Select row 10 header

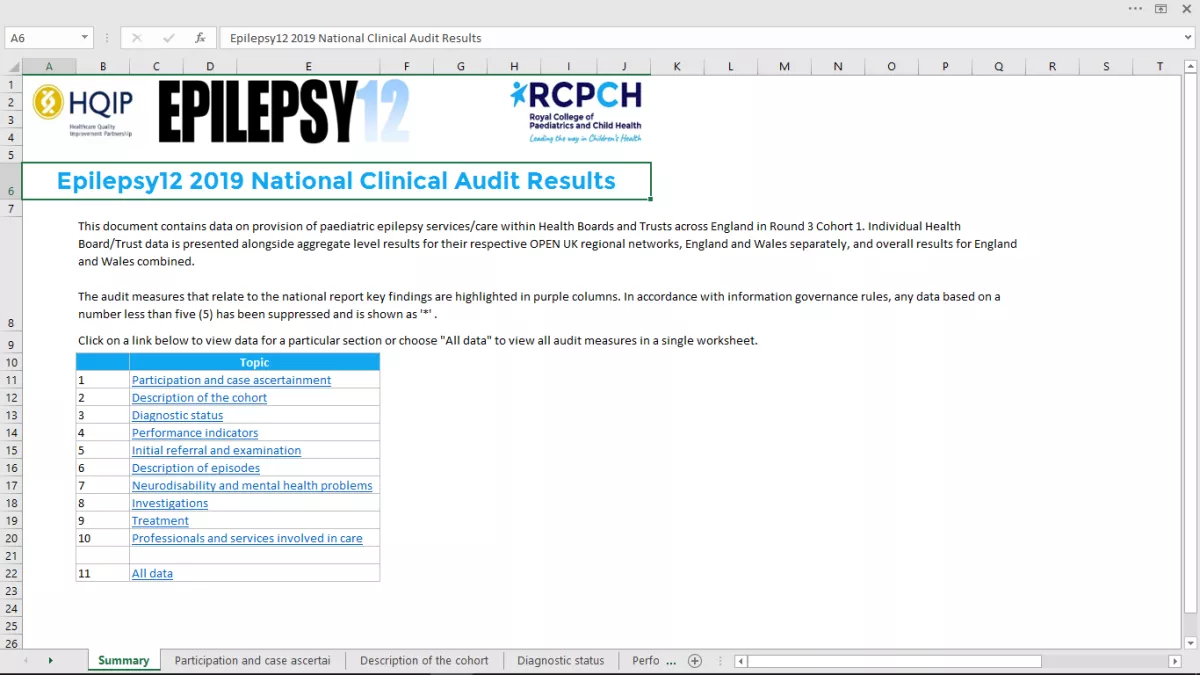(x=11, y=363)
